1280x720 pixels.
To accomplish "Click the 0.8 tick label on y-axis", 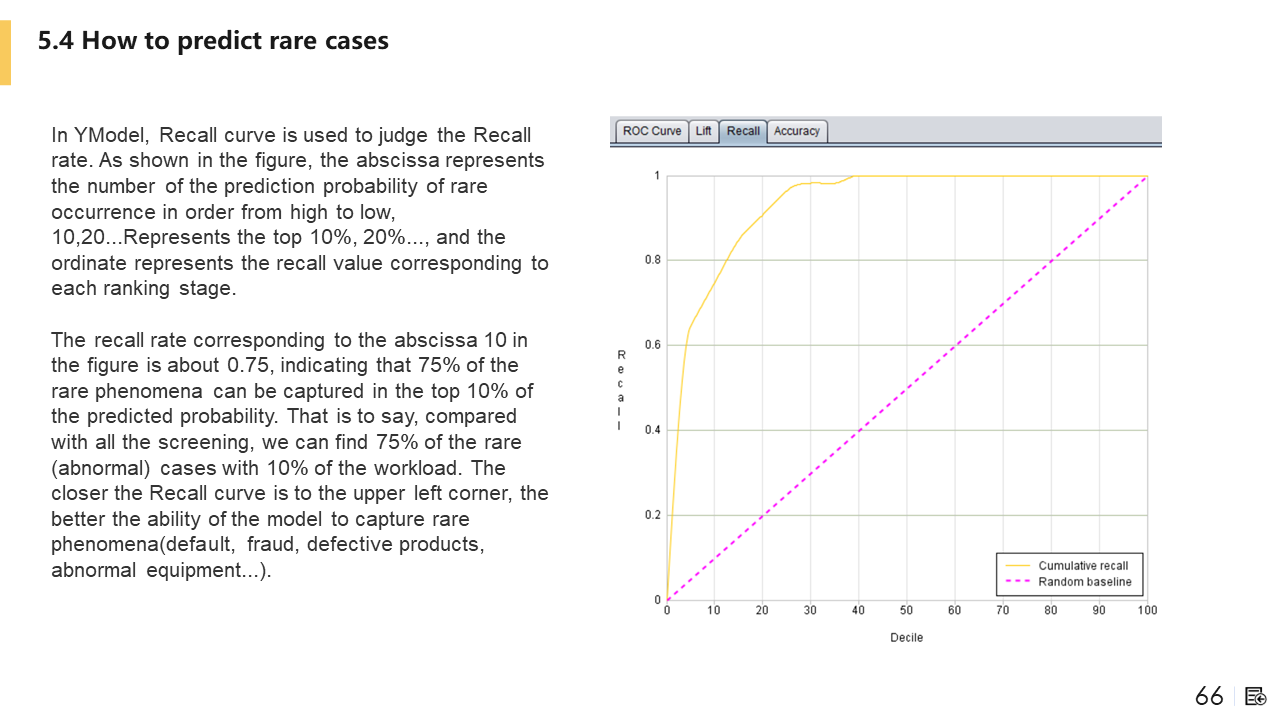I will coord(651,260).
